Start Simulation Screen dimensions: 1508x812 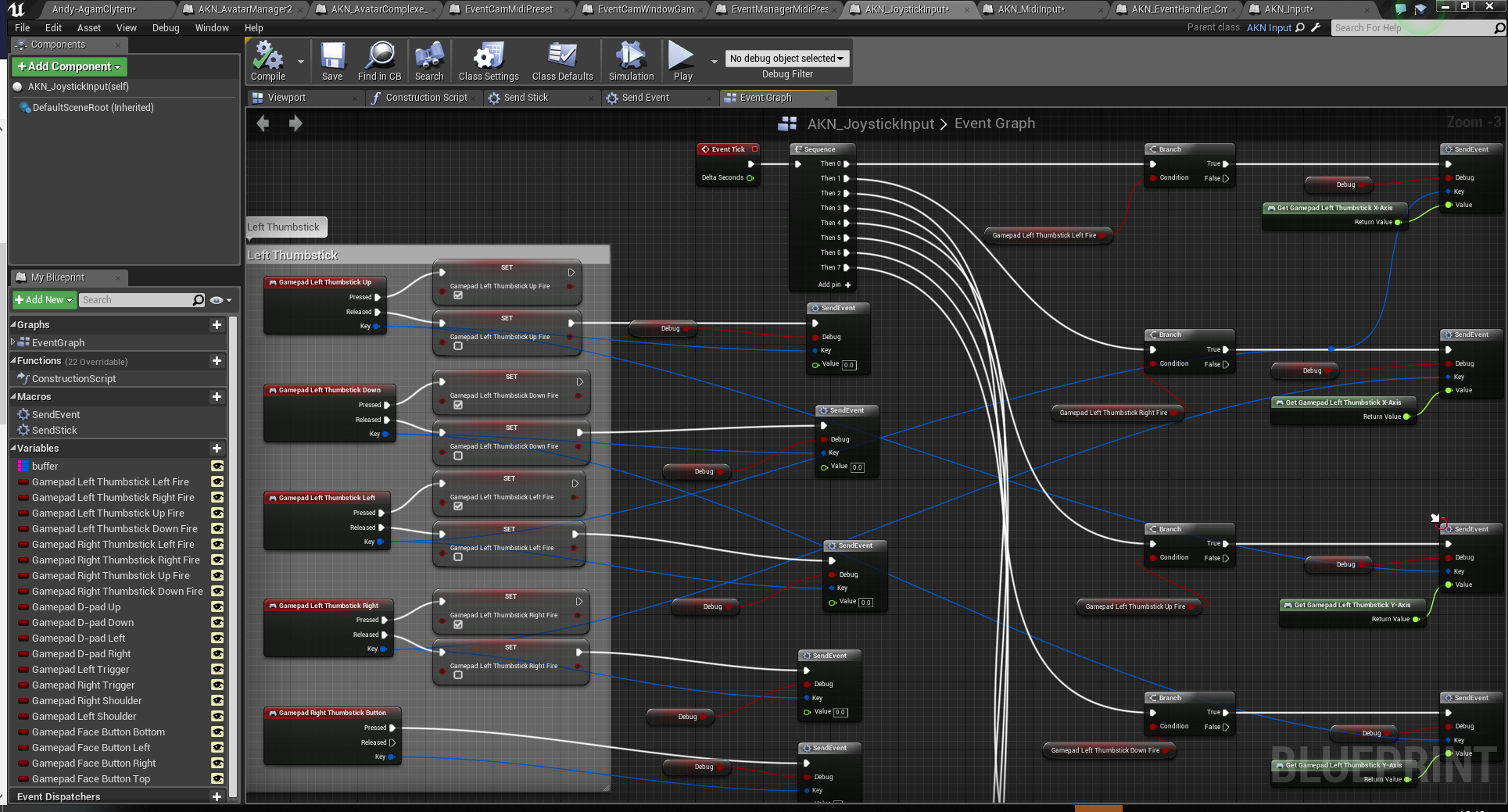(631, 61)
